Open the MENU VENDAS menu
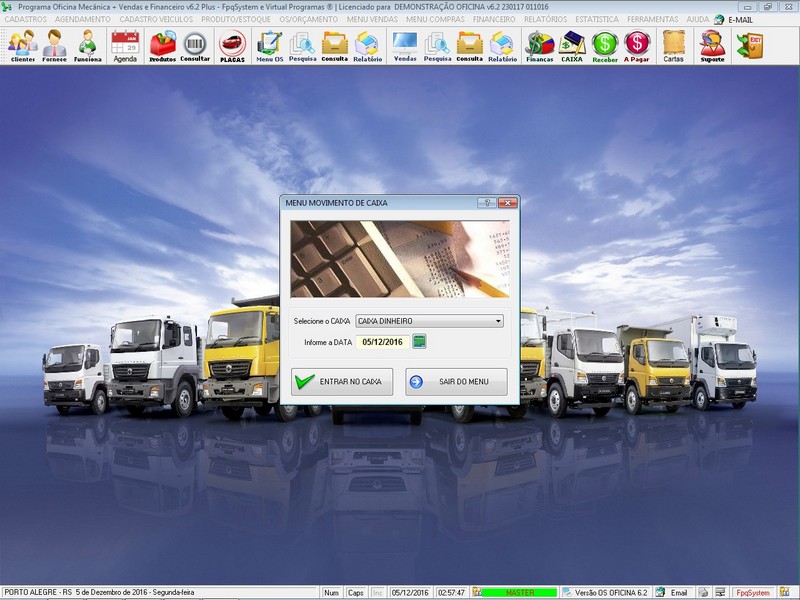800x600 pixels. [372, 19]
